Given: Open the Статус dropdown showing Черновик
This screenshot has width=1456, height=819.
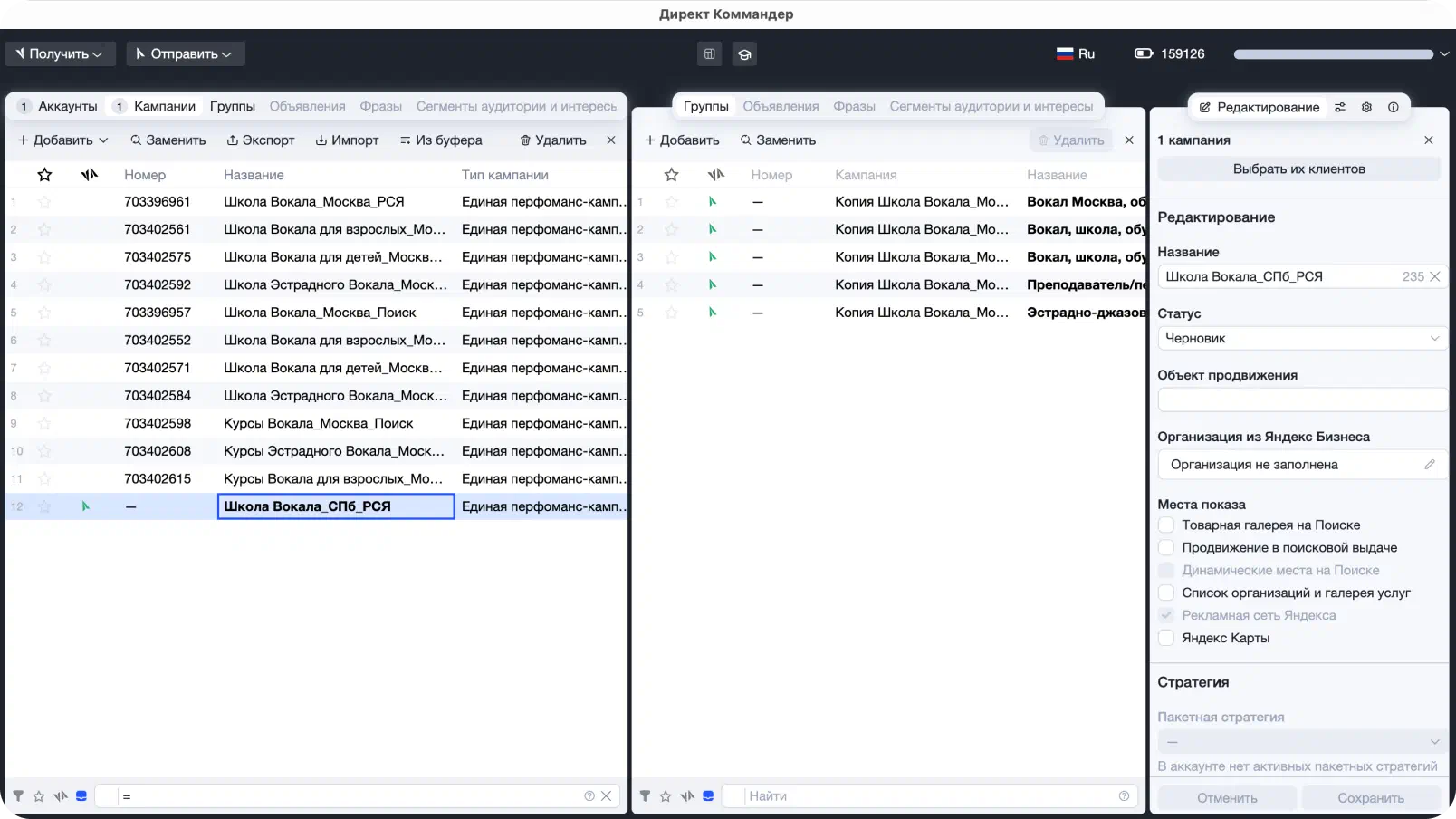Looking at the screenshot, I should [1302, 339].
